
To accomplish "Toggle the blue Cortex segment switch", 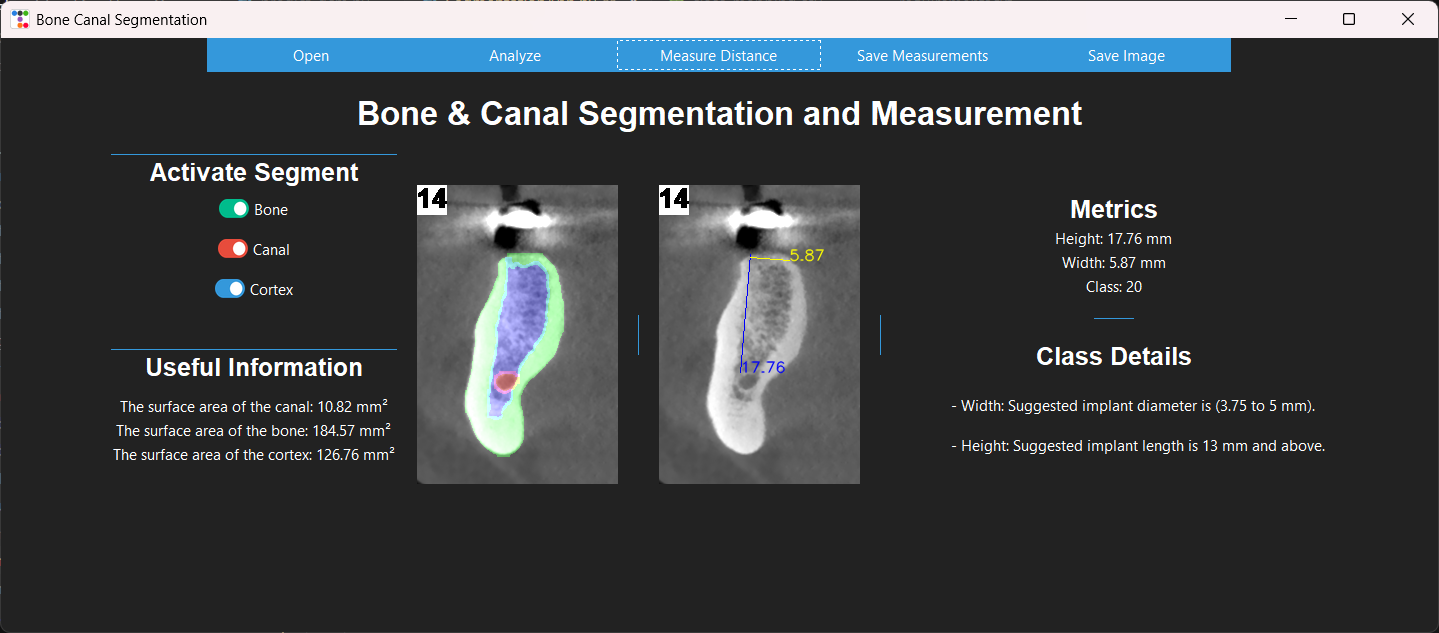I will 230,289.
